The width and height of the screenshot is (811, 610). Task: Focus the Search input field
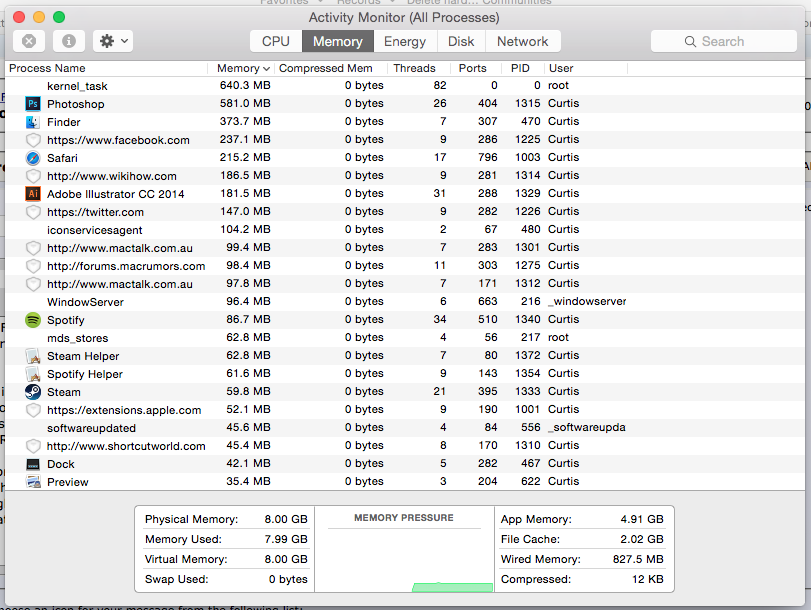[x=724, y=41]
